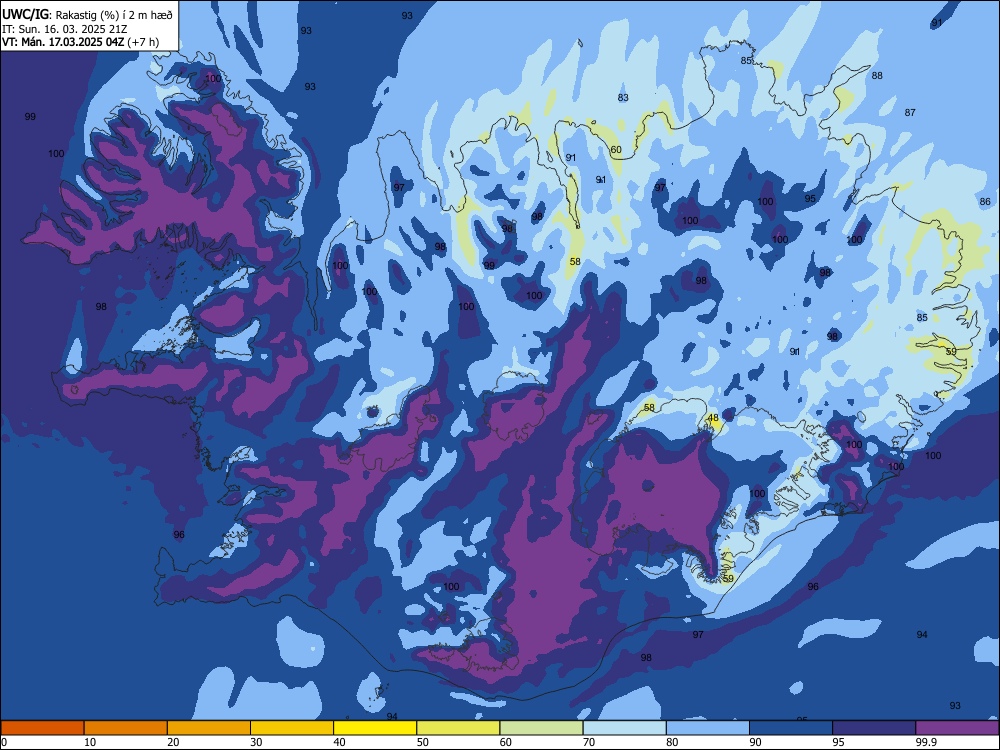The height and width of the screenshot is (750, 1000).
Task: Click the '80' legend tick label
Action: click(672, 742)
